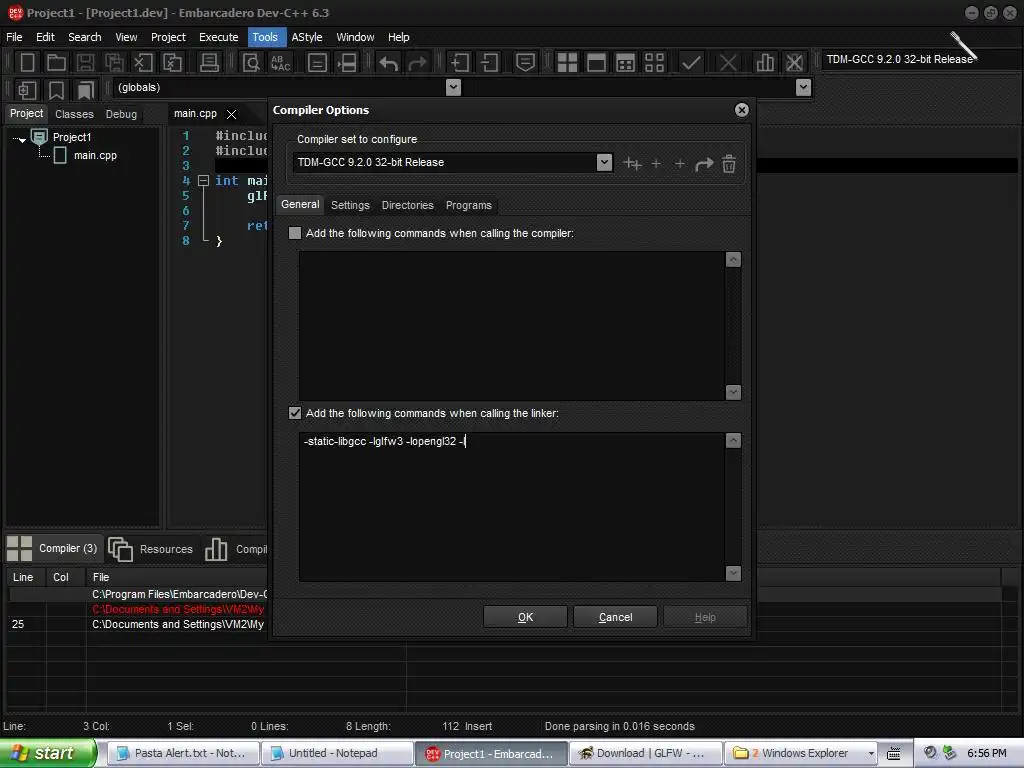Click the Syntax Check checkmark icon
The height and width of the screenshot is (768, 1024).
click(691, 63)
